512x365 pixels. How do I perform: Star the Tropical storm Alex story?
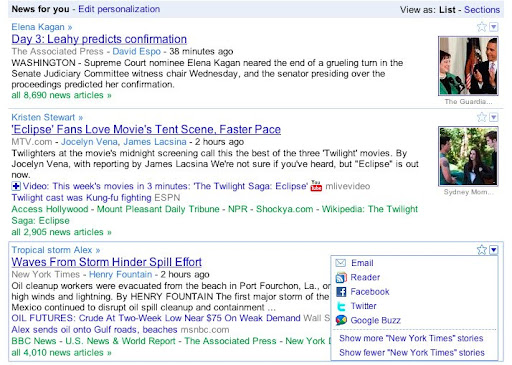482,250
